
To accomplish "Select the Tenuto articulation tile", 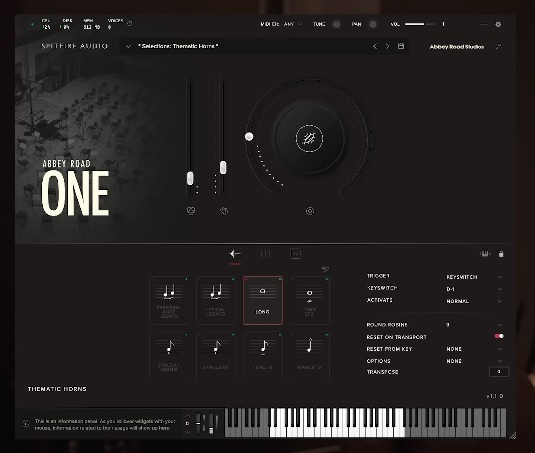I will point(263,355).
